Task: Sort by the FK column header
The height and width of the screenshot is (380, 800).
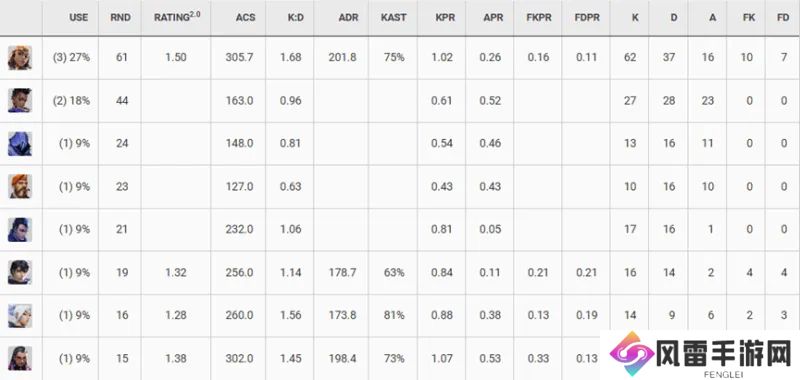Action: click(746, 18)
